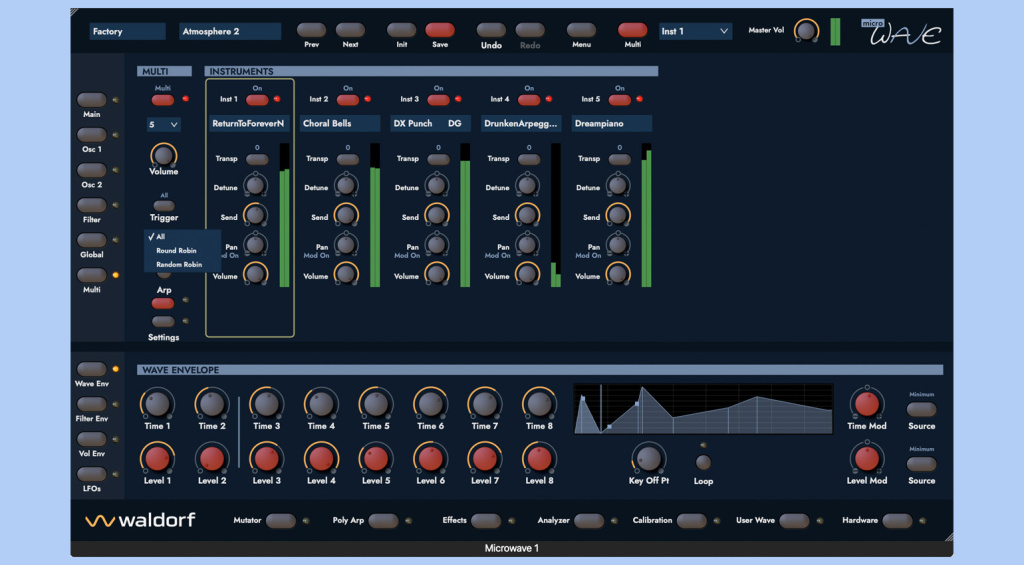Select the DX Punch DG sound field
Image resolution: width=1024 pixels, height=565 pixels.
click(x=431, y=123)
